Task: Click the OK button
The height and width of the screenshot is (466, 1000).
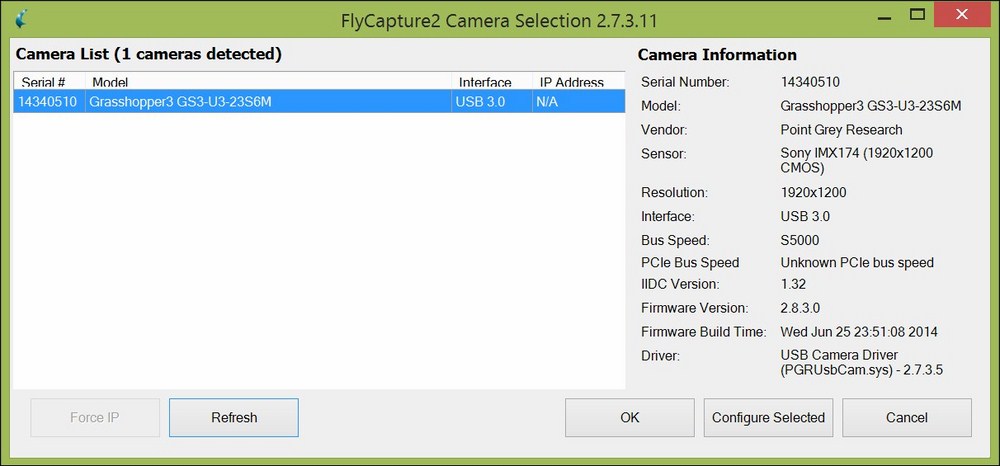Action: pos(629,418)
